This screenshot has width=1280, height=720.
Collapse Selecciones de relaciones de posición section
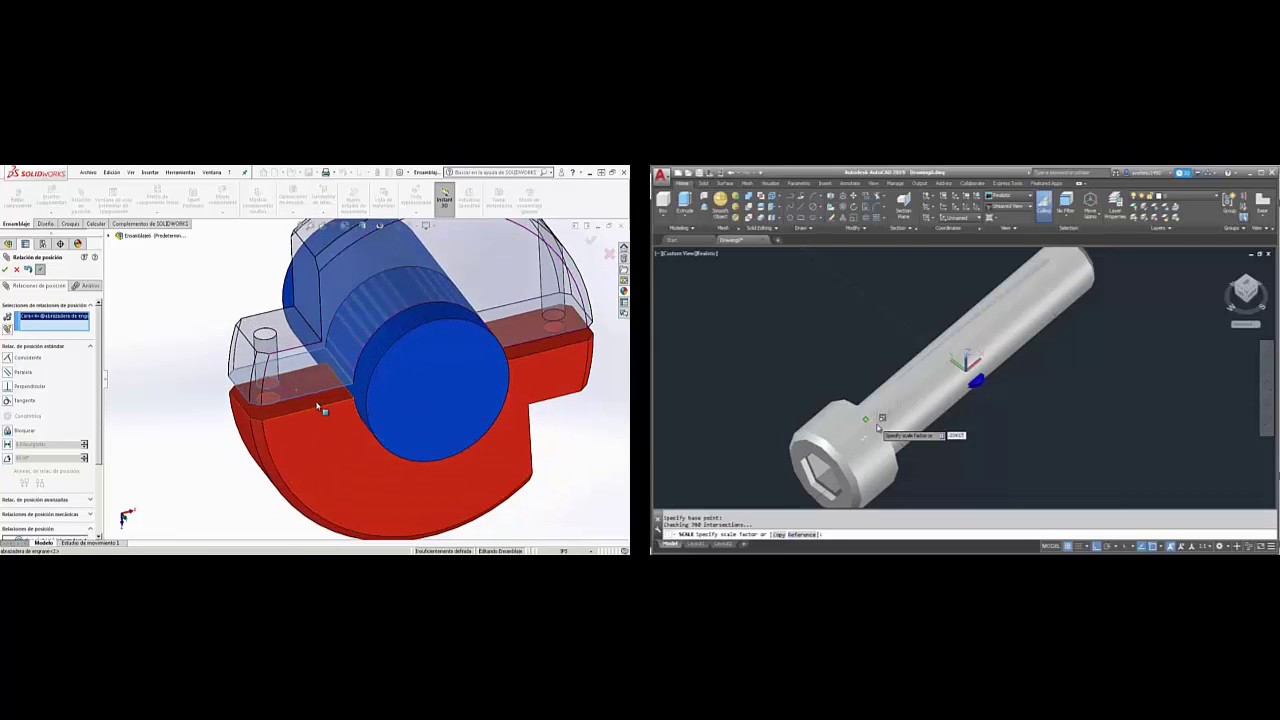90,305
